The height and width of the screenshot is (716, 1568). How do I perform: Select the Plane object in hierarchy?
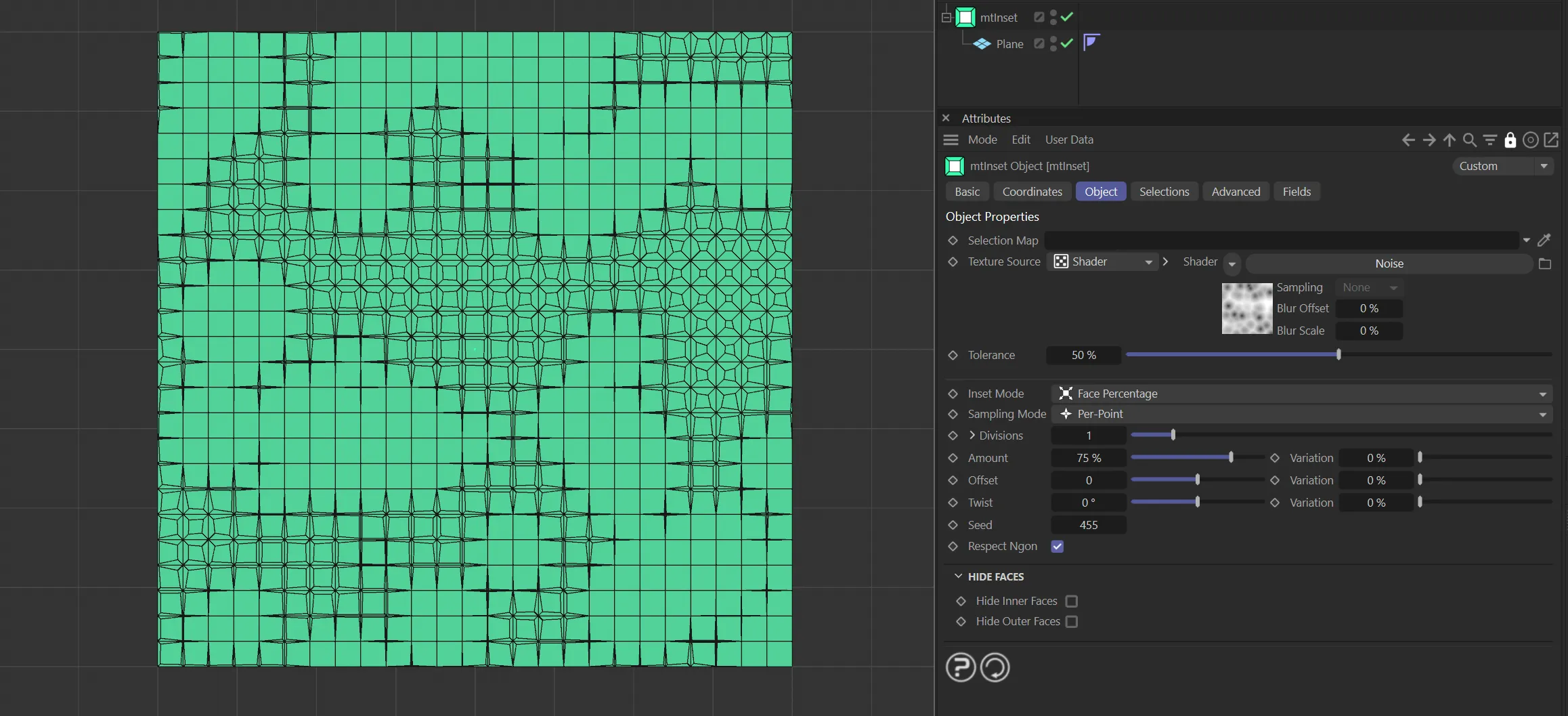click(1009, 44)
